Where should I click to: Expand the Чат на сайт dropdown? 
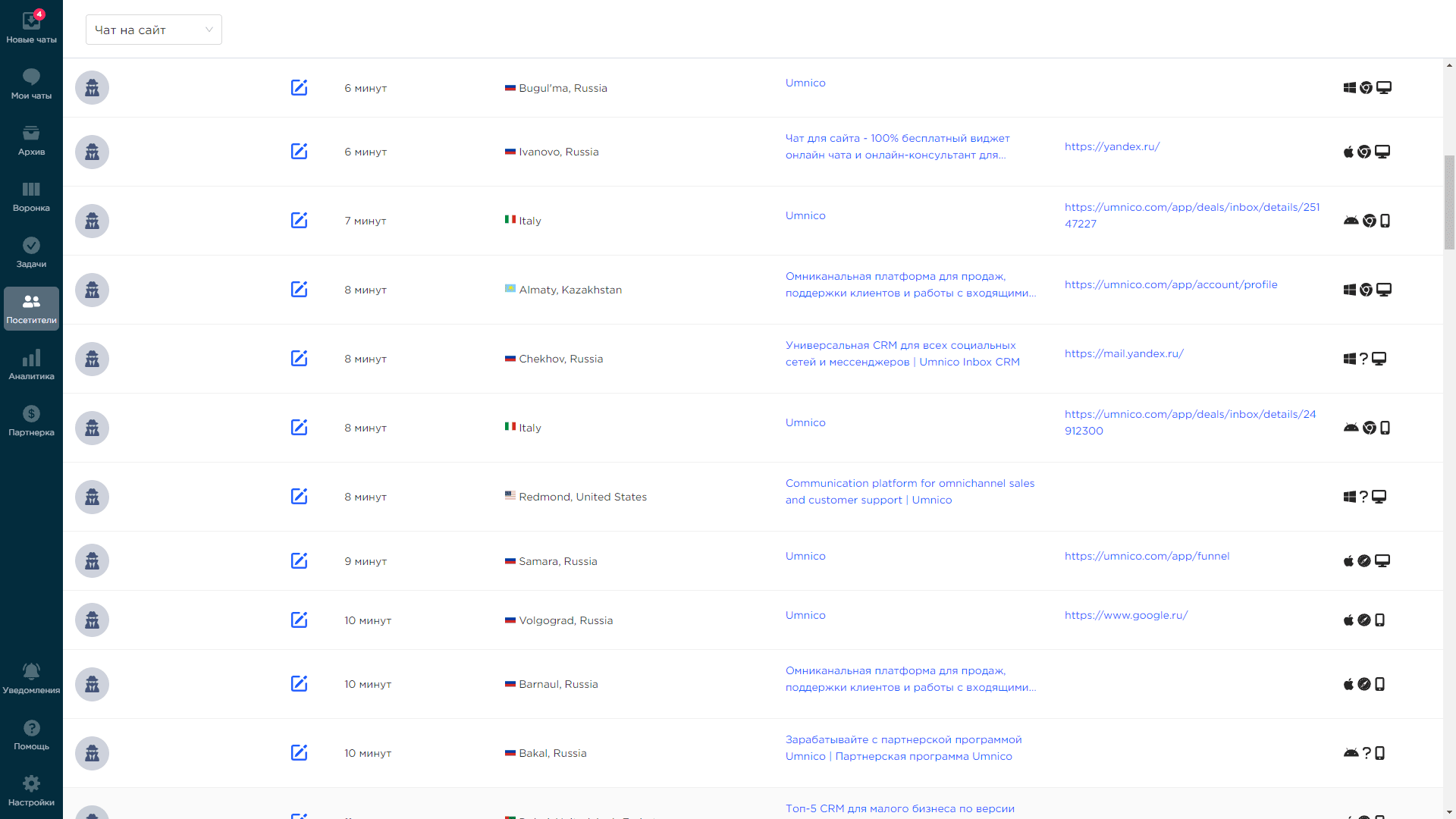pos(153,30)
